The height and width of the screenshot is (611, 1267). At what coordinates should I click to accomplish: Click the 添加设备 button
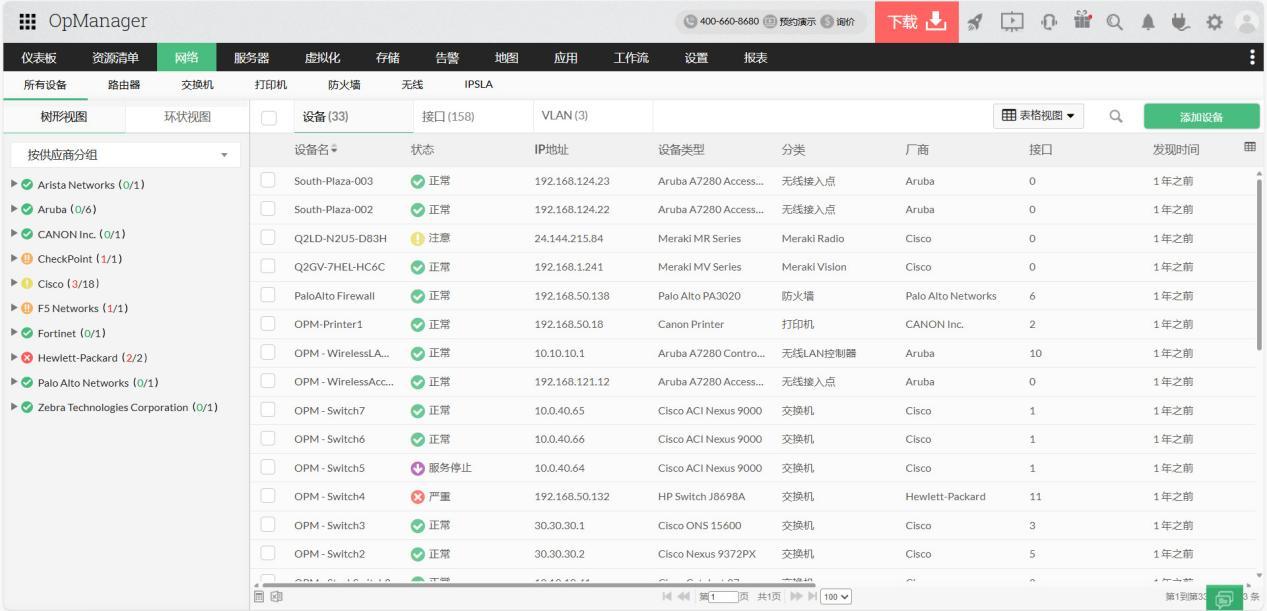1201,117
